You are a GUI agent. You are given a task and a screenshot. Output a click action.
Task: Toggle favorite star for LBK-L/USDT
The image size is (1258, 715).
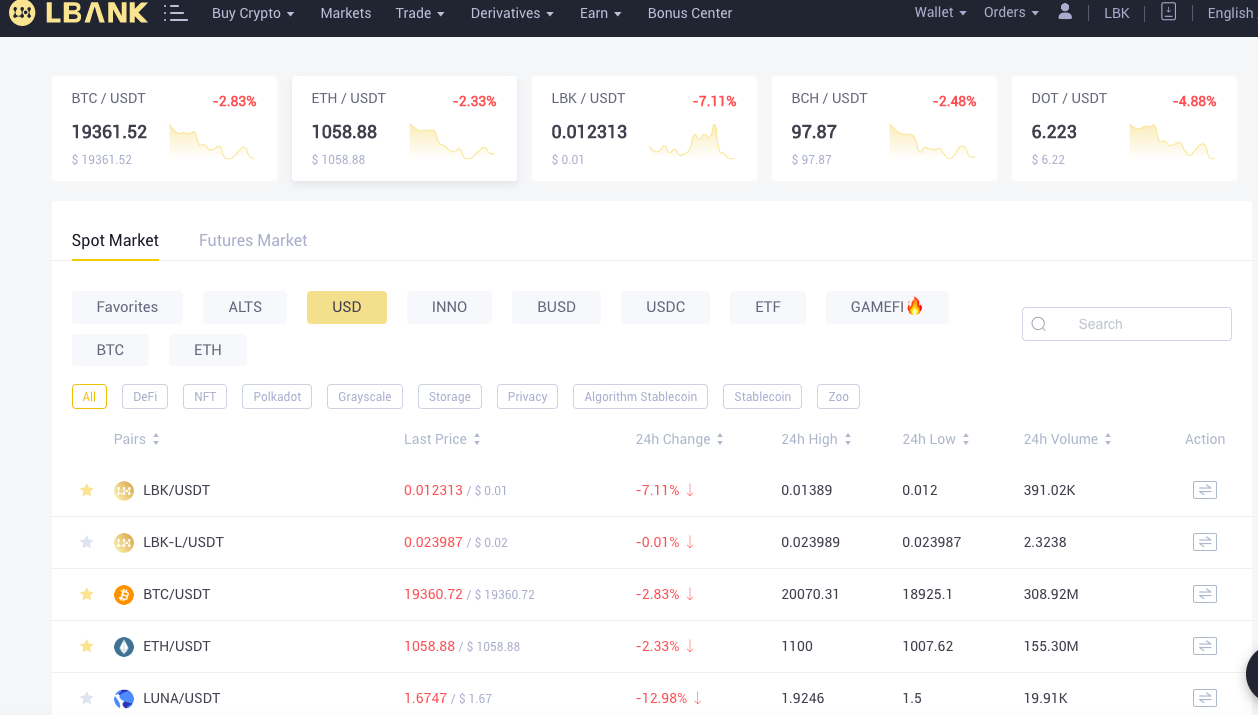87,542
